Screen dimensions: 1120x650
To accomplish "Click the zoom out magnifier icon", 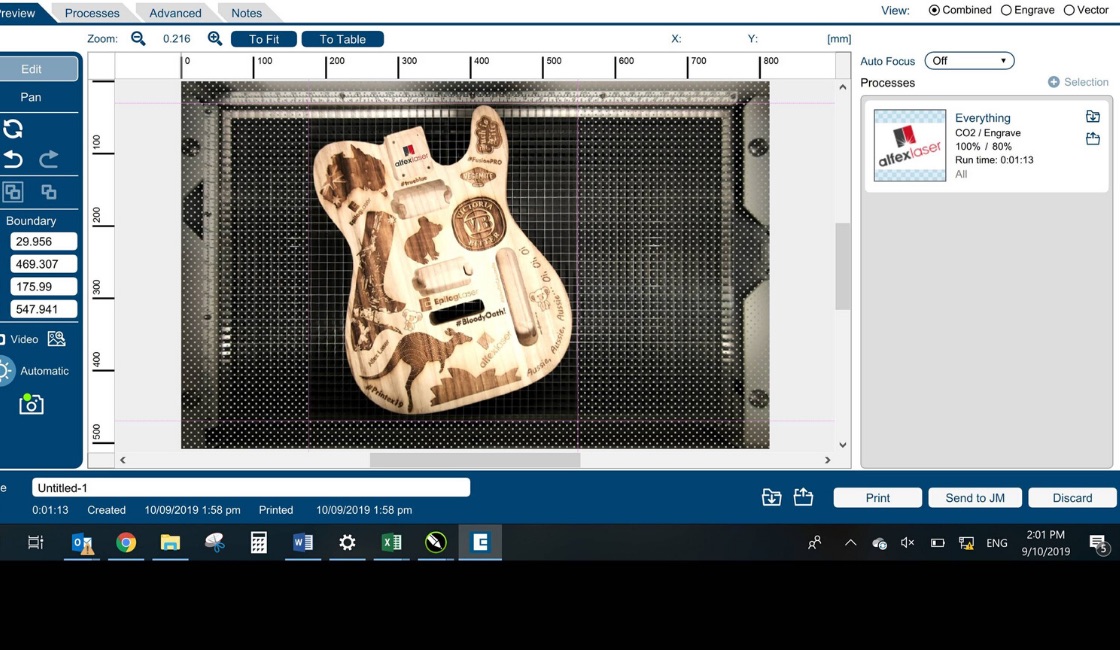I will pos(138,39).
